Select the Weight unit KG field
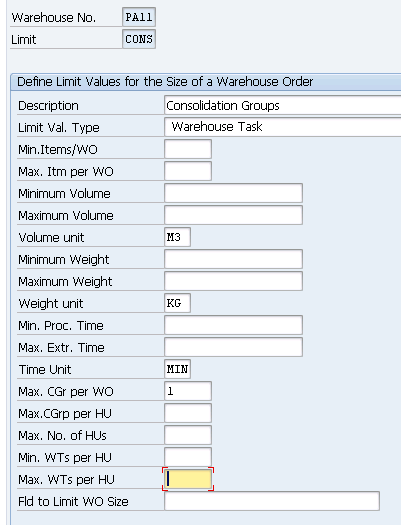Image resolution: width=401 pixels, height=525 pixels. click(177, 303)
